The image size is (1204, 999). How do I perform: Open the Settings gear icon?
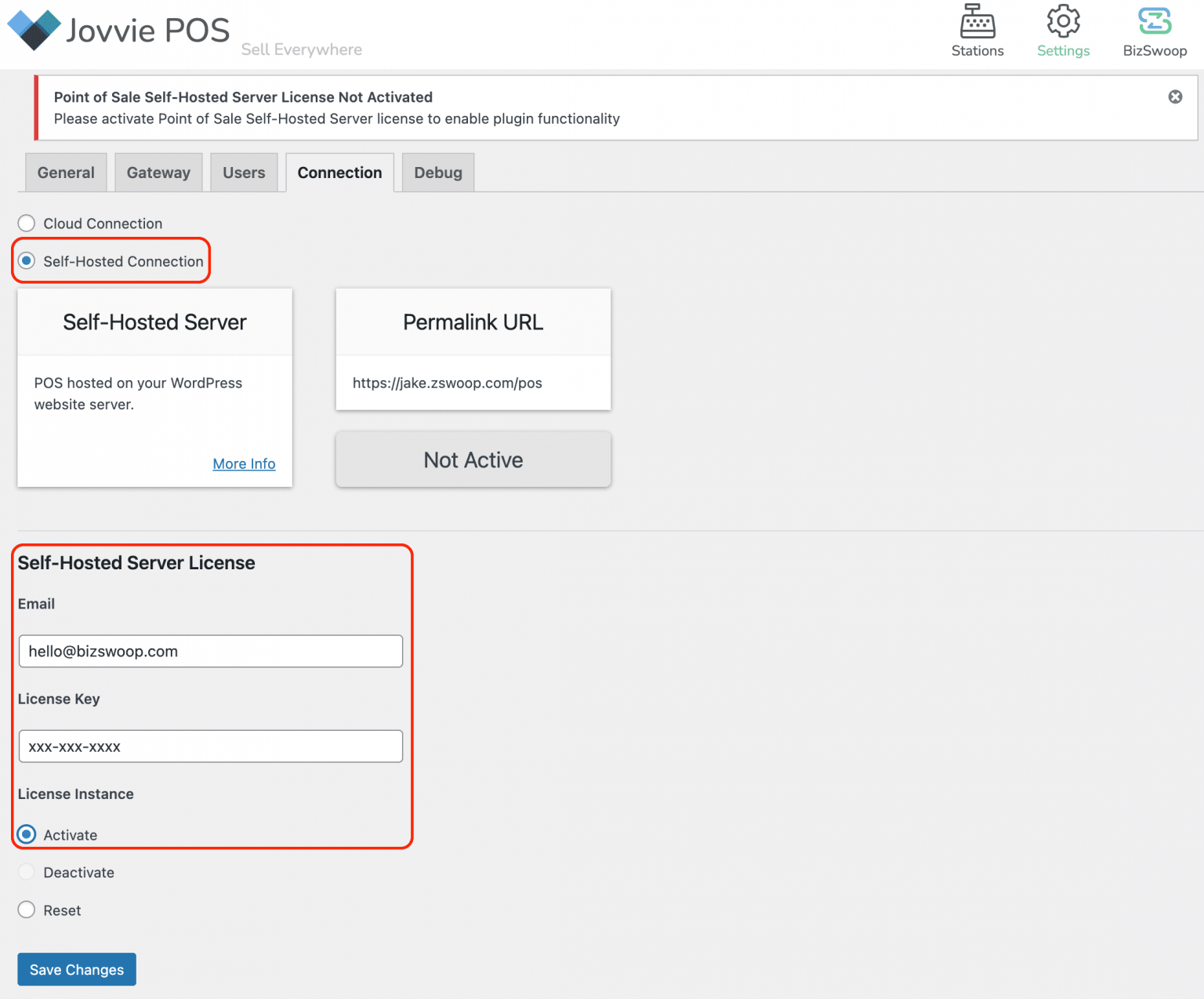coord(1063,22)
